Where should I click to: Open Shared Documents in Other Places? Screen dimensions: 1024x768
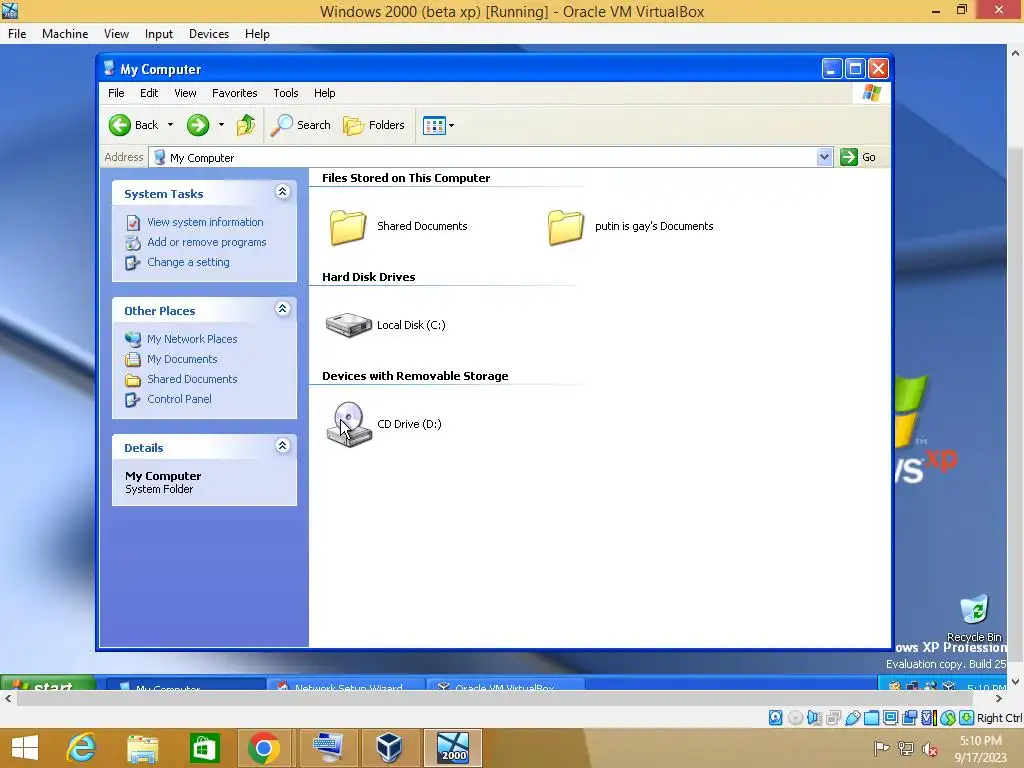point(192,379)
